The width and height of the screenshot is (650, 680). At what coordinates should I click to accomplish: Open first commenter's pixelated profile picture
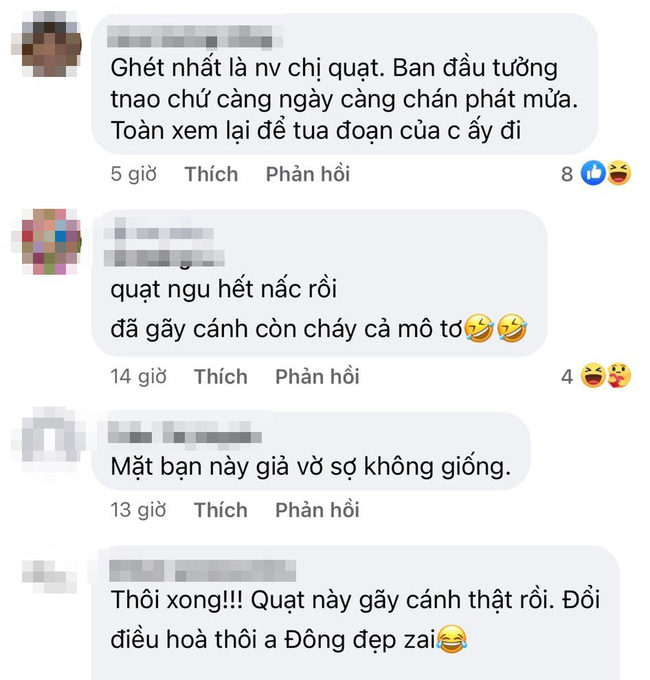tap(46, 44)
